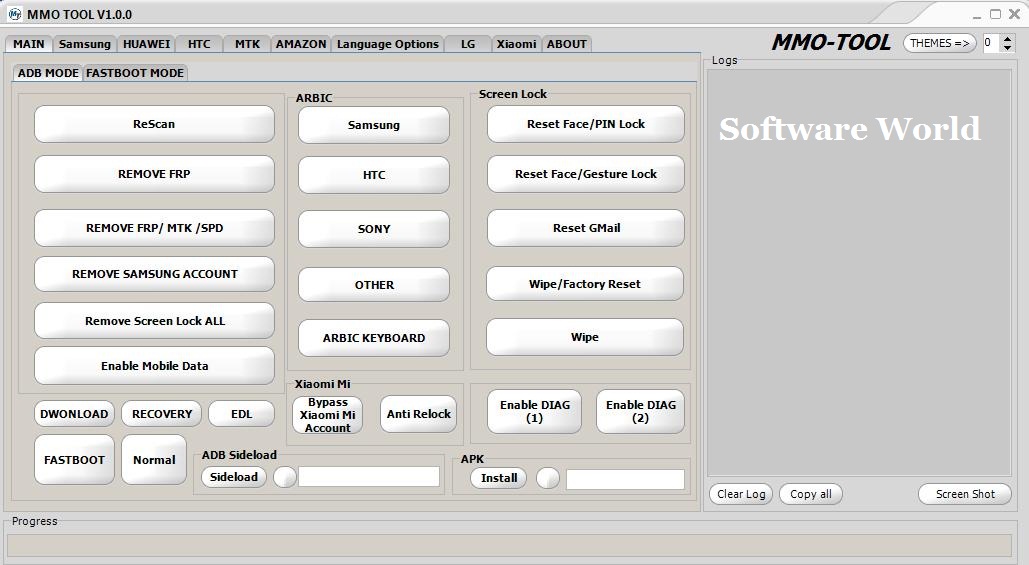
Task: Click the Anti Relock button
Action: coord(419,414)
